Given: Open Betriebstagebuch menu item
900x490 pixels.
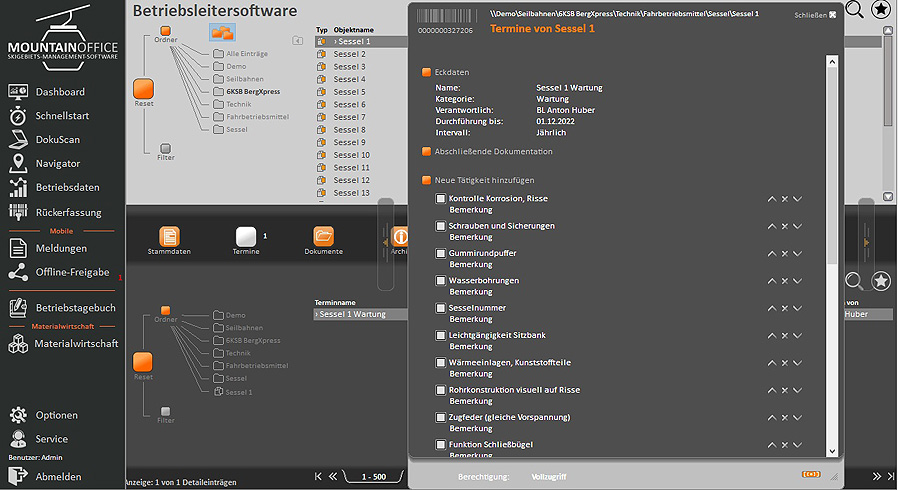Looking at the screenshot, I should coord(75,308).
